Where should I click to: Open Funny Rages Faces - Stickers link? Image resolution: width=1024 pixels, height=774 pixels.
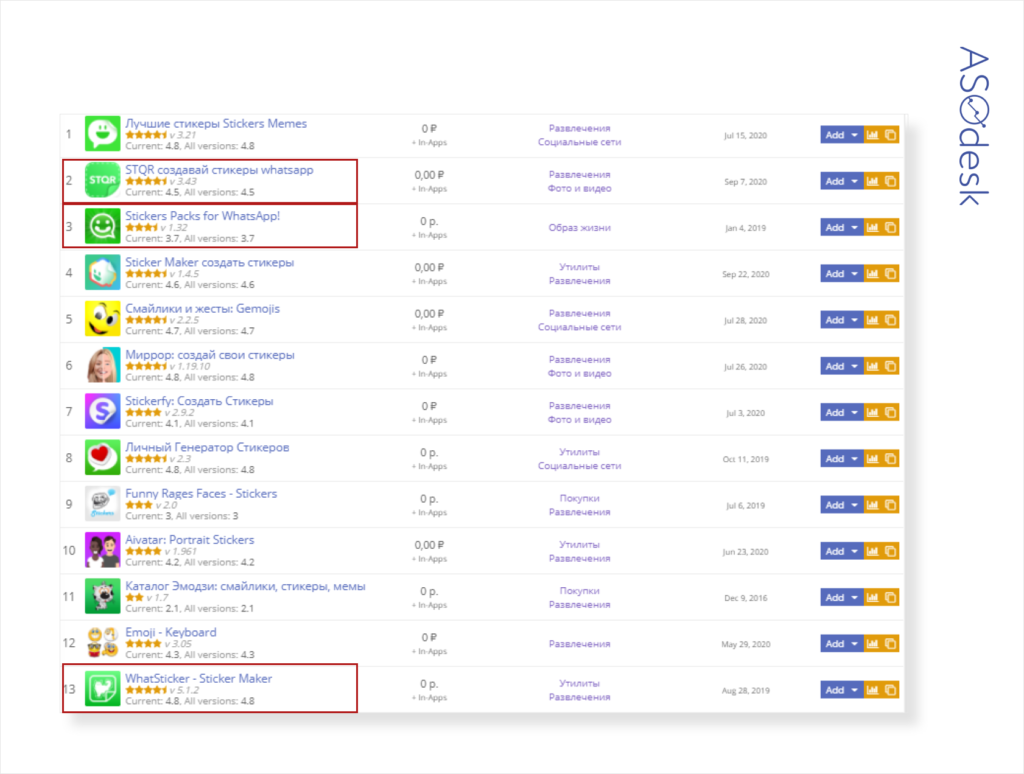(x=201, y=494)
